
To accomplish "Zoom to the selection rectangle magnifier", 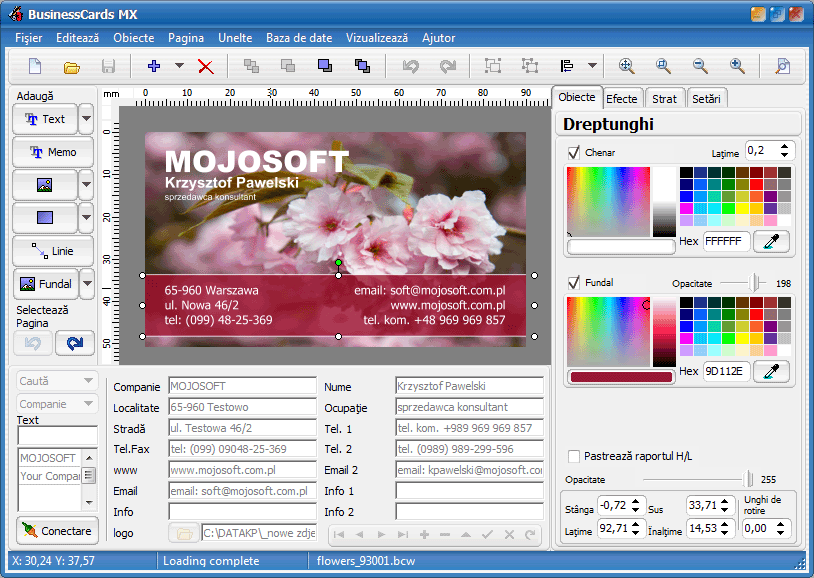I will point(663,66).
